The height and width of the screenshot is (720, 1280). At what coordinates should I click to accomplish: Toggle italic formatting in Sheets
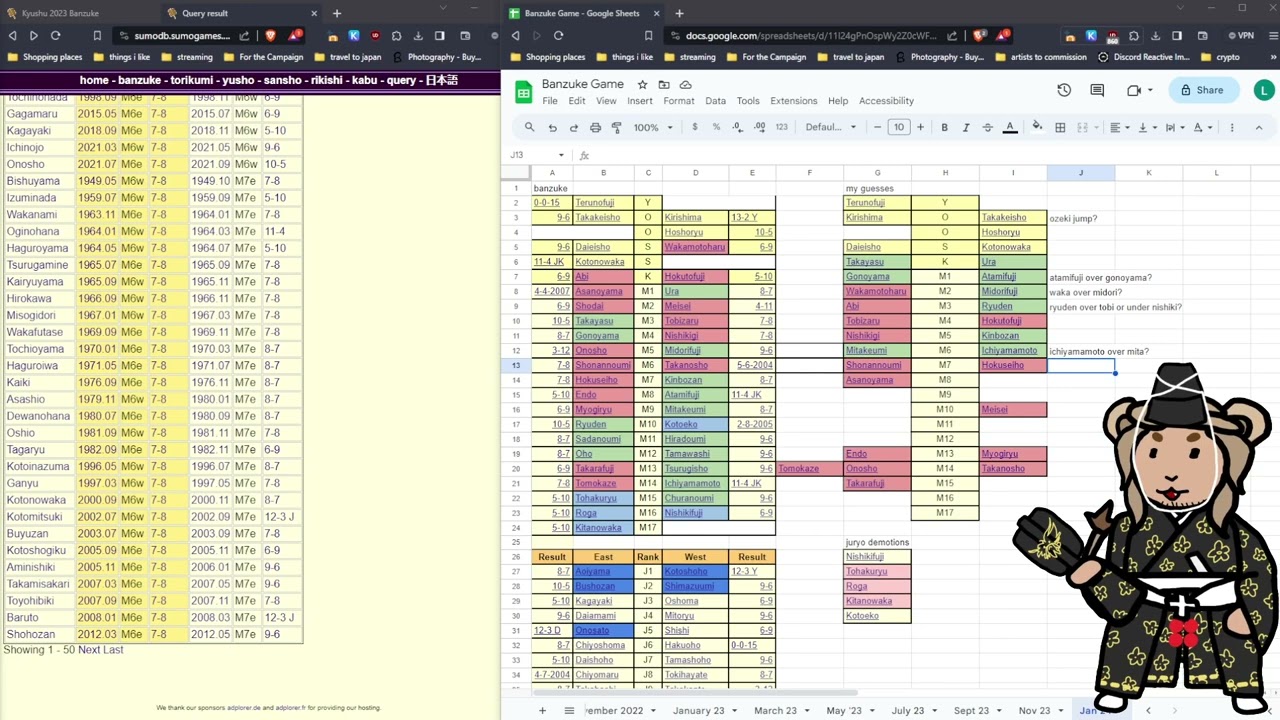(966, 127)
